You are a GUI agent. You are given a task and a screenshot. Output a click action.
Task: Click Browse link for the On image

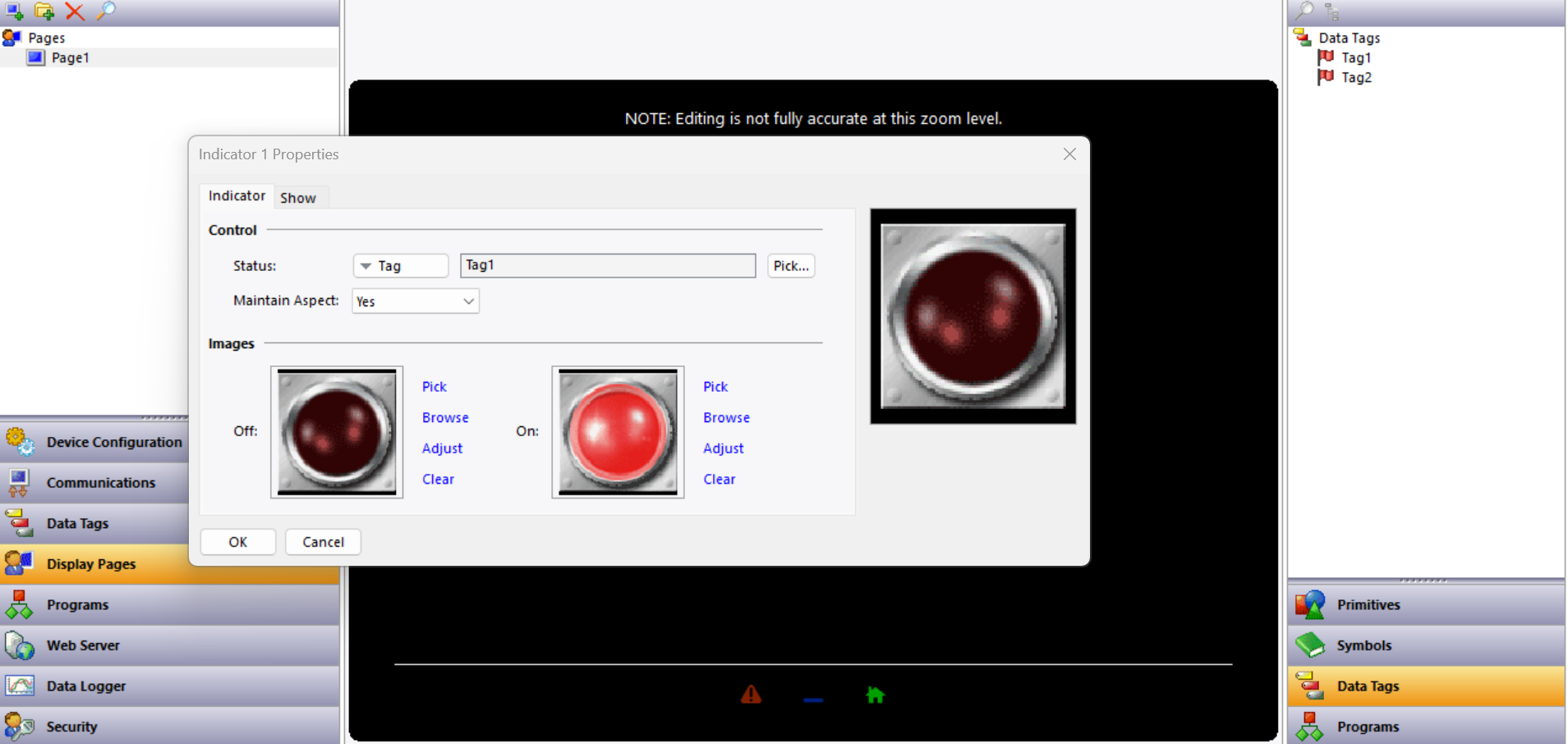pos(726,418)
